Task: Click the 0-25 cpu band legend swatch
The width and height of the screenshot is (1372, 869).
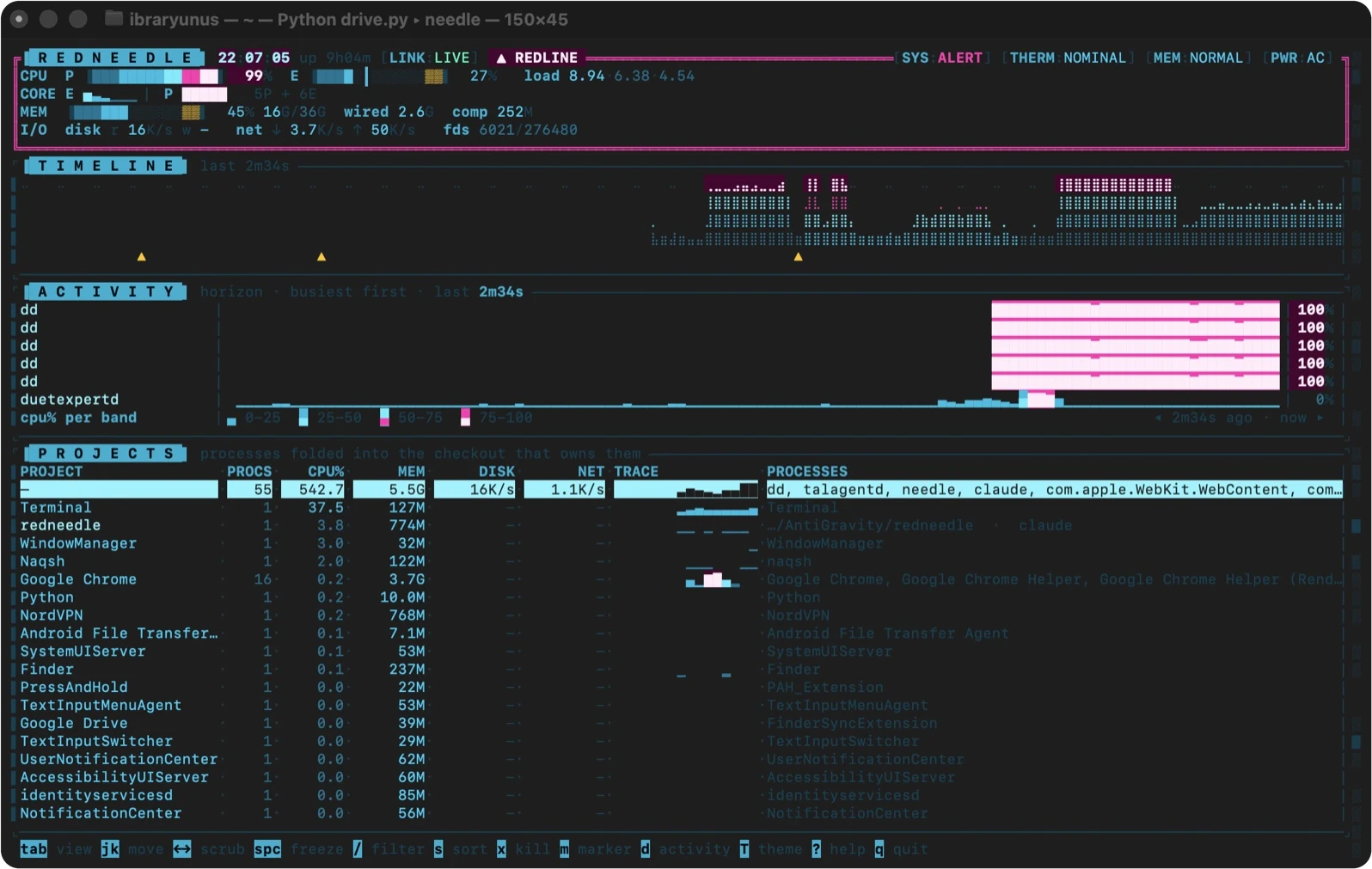Action: point(231,421)
